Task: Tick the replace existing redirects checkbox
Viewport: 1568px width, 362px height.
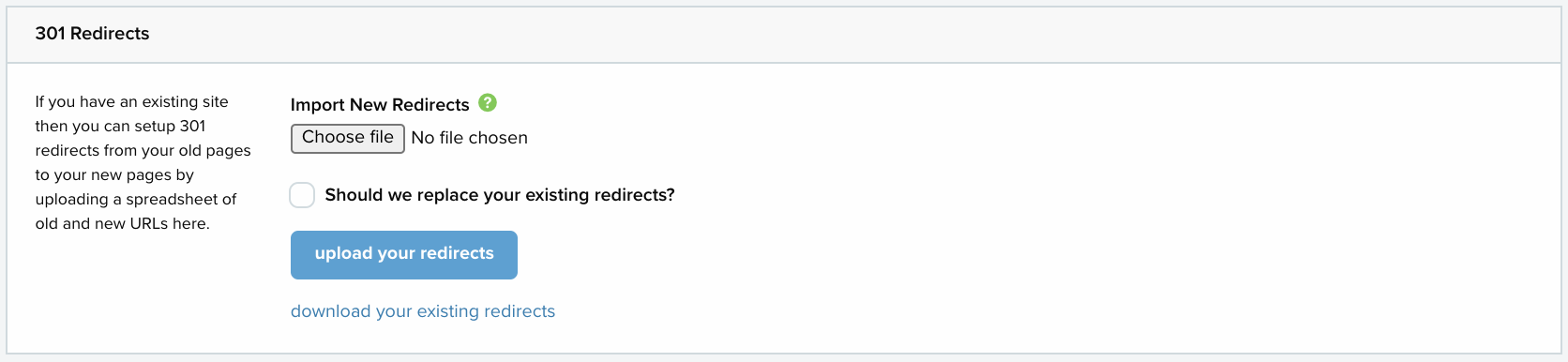Action: tap(302, 195)
